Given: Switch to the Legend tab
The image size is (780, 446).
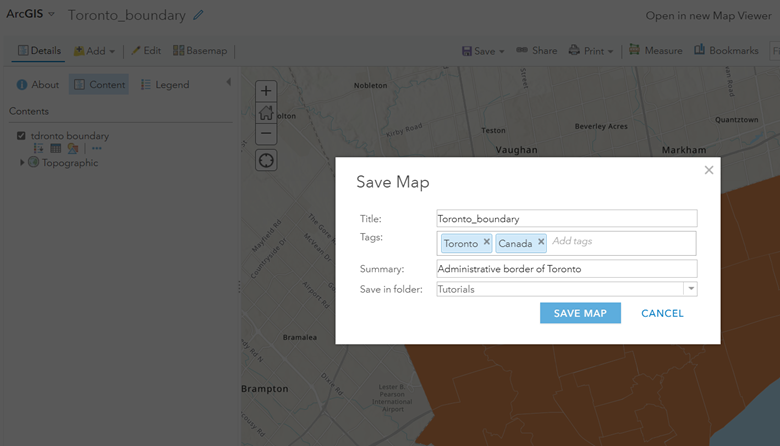Looking at the screenshot, I should tap(165, 85).
